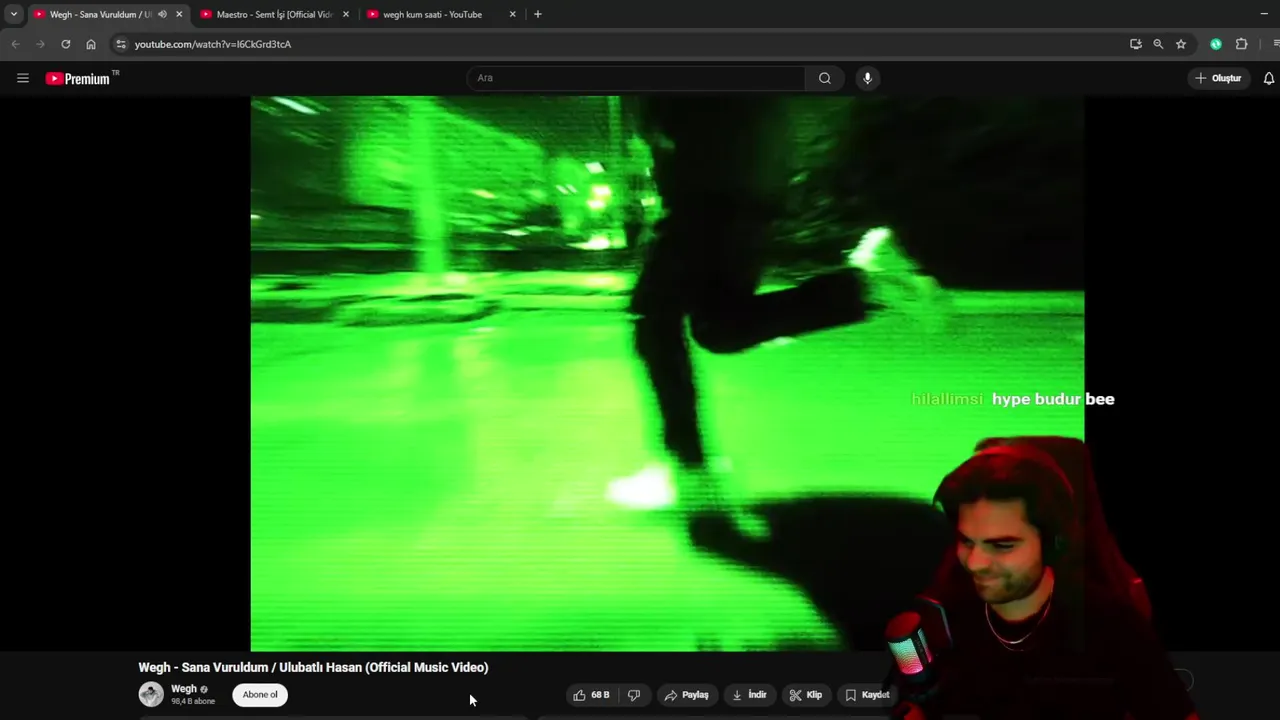
Task: Open YouTube notifications bell
Action: (1268, 78)
